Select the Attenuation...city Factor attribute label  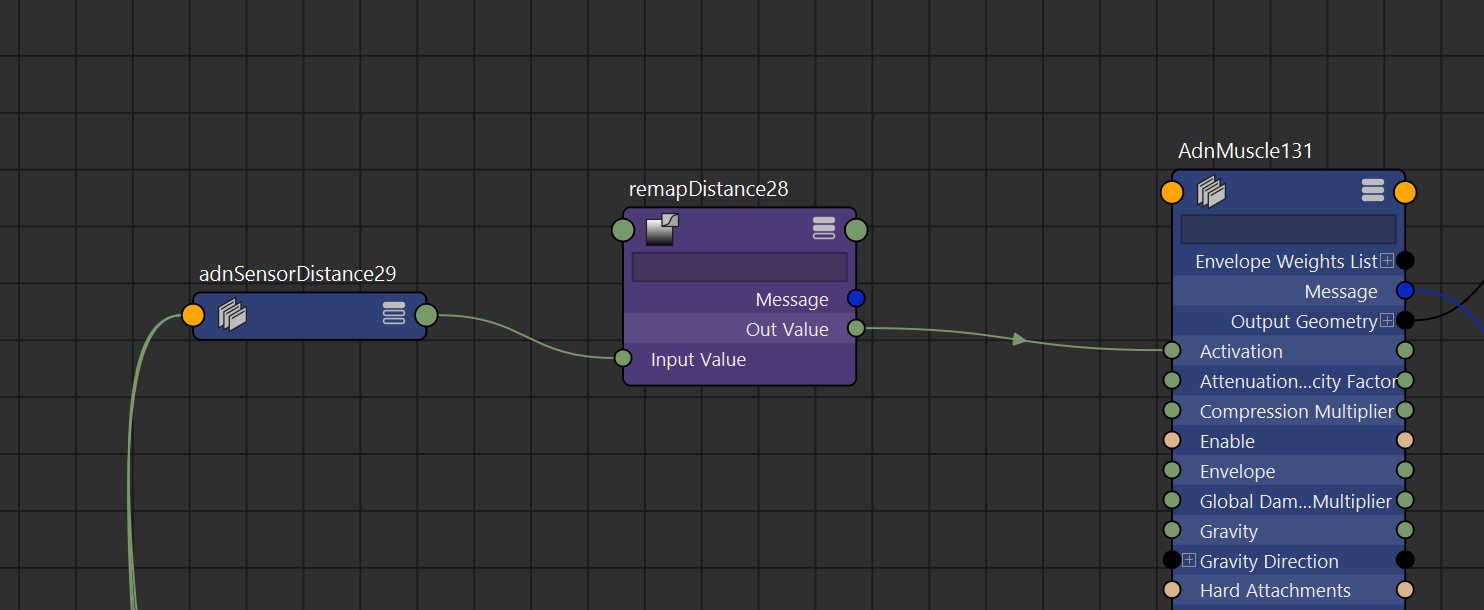[x=1298, y=381]
